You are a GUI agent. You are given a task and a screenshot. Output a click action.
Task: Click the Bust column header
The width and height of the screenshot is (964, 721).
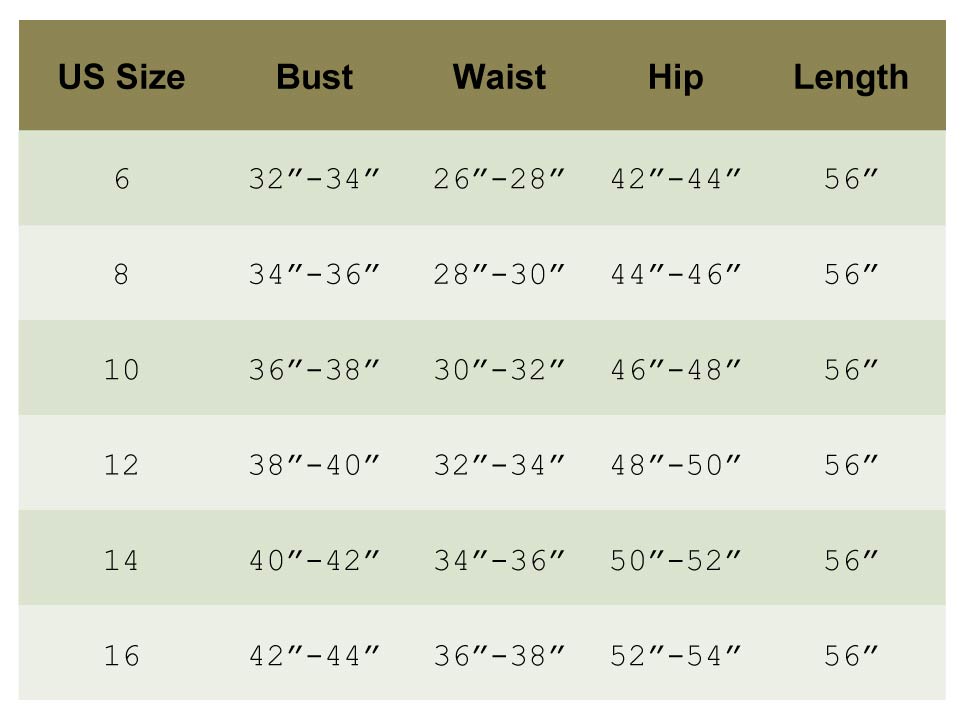click(315, 77)
